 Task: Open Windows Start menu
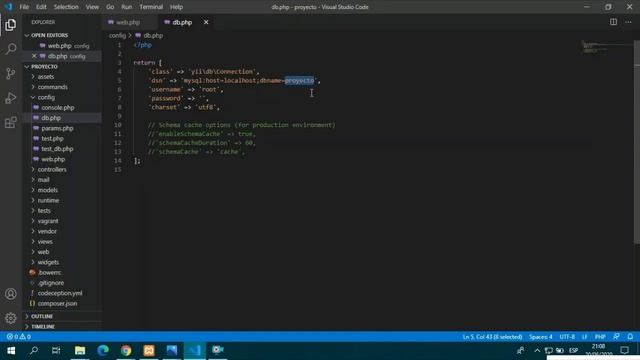11,350
